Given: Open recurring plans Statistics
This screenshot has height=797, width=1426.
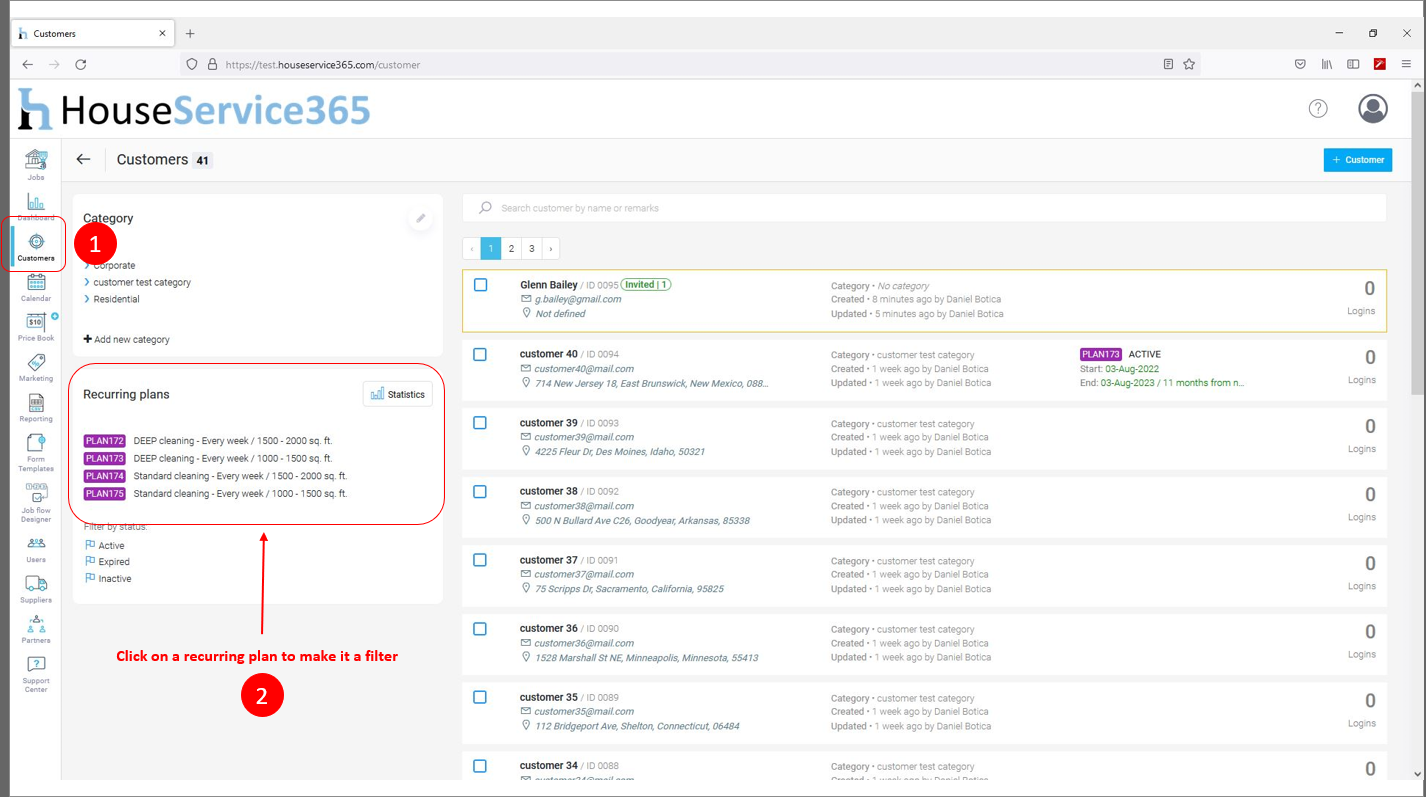Looking at the screenshot, I should tap(398, 394).
